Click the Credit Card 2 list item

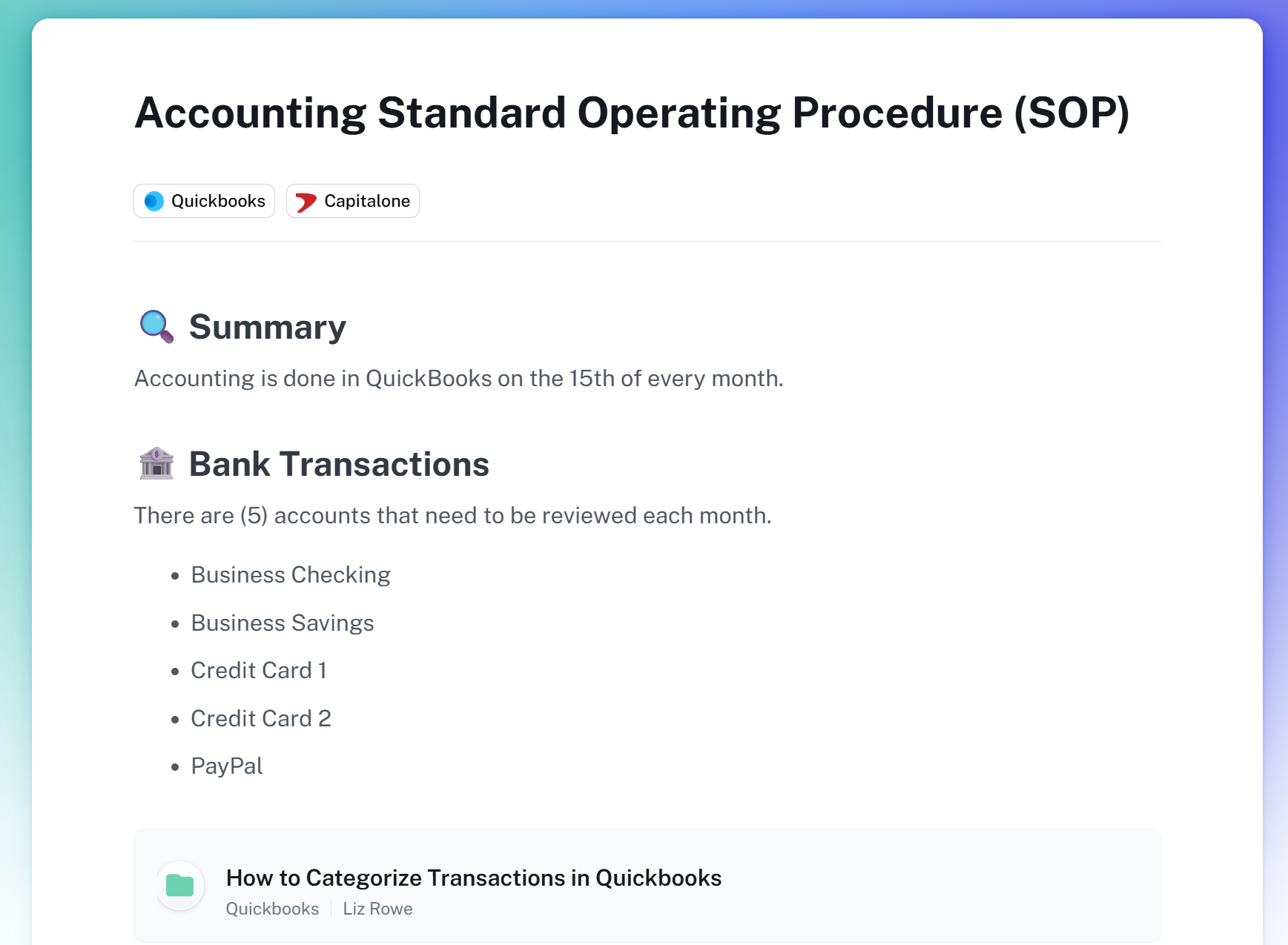click(261, 718)
